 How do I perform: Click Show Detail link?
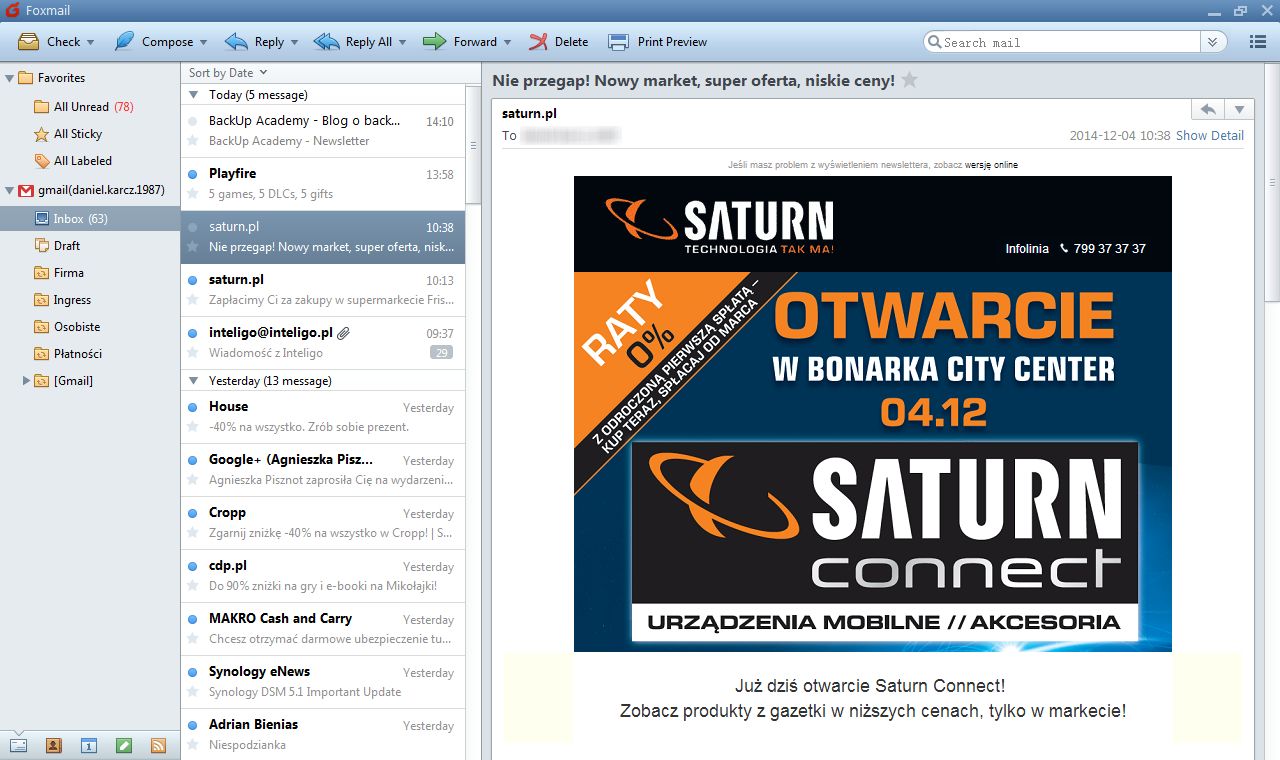tap(1210, 135)
